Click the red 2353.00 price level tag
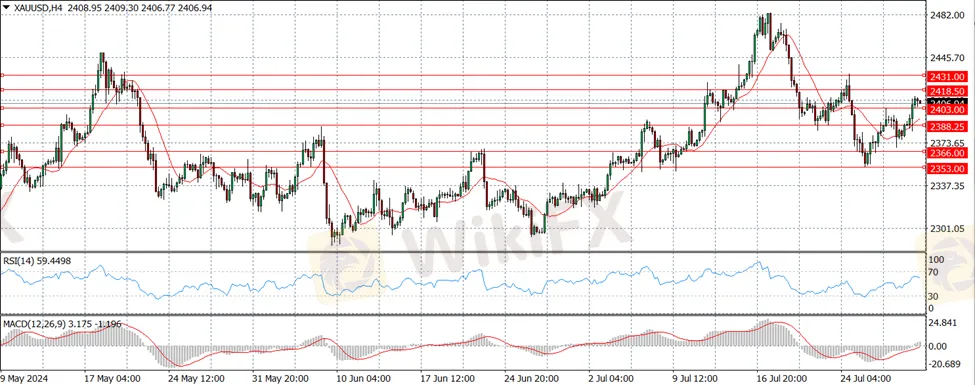 (947, 169)
